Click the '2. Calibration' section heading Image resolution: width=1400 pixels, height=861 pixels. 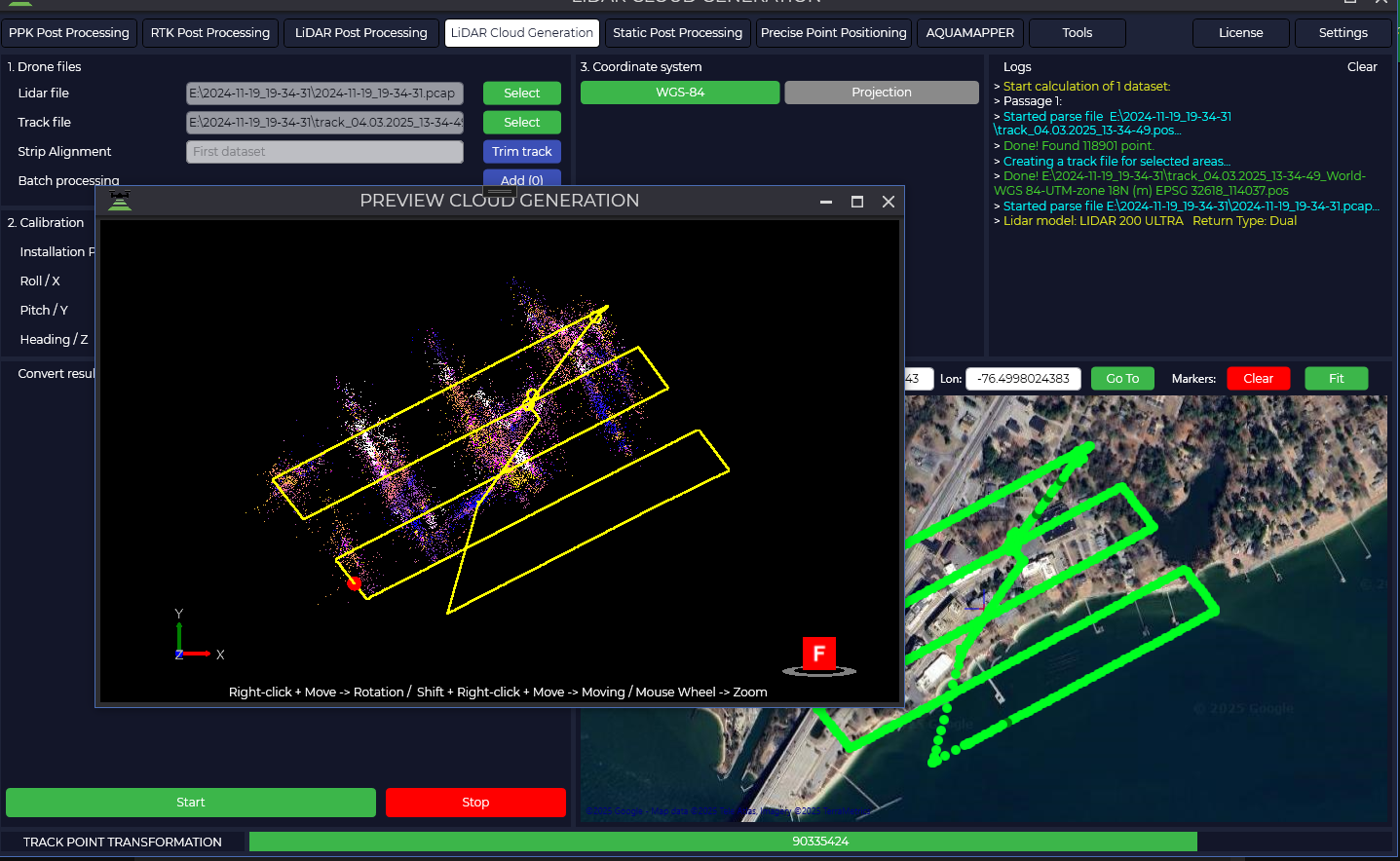tap(46, 223)
